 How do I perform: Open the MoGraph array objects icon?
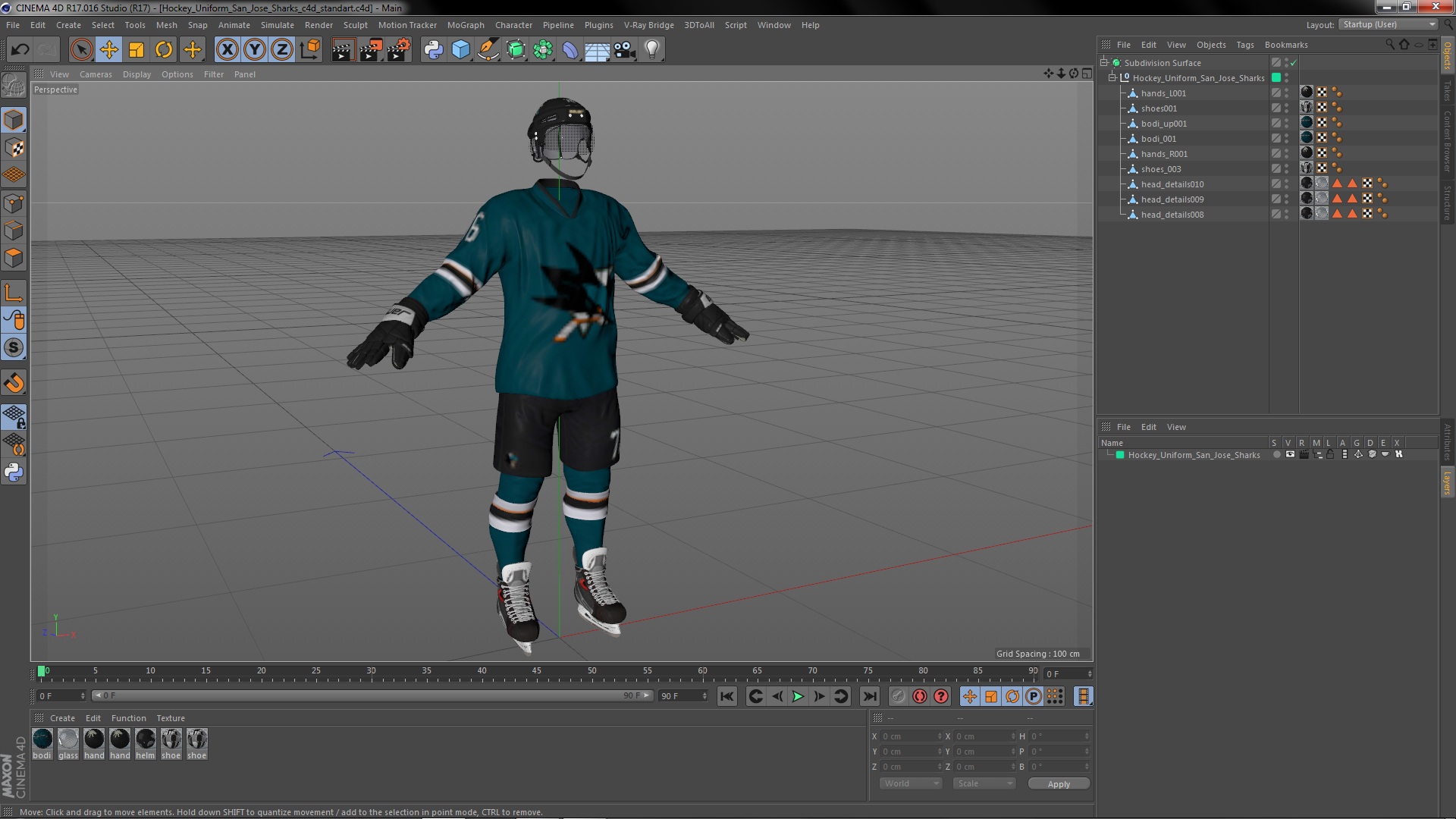pyautogui.click(x=543, y=50)
